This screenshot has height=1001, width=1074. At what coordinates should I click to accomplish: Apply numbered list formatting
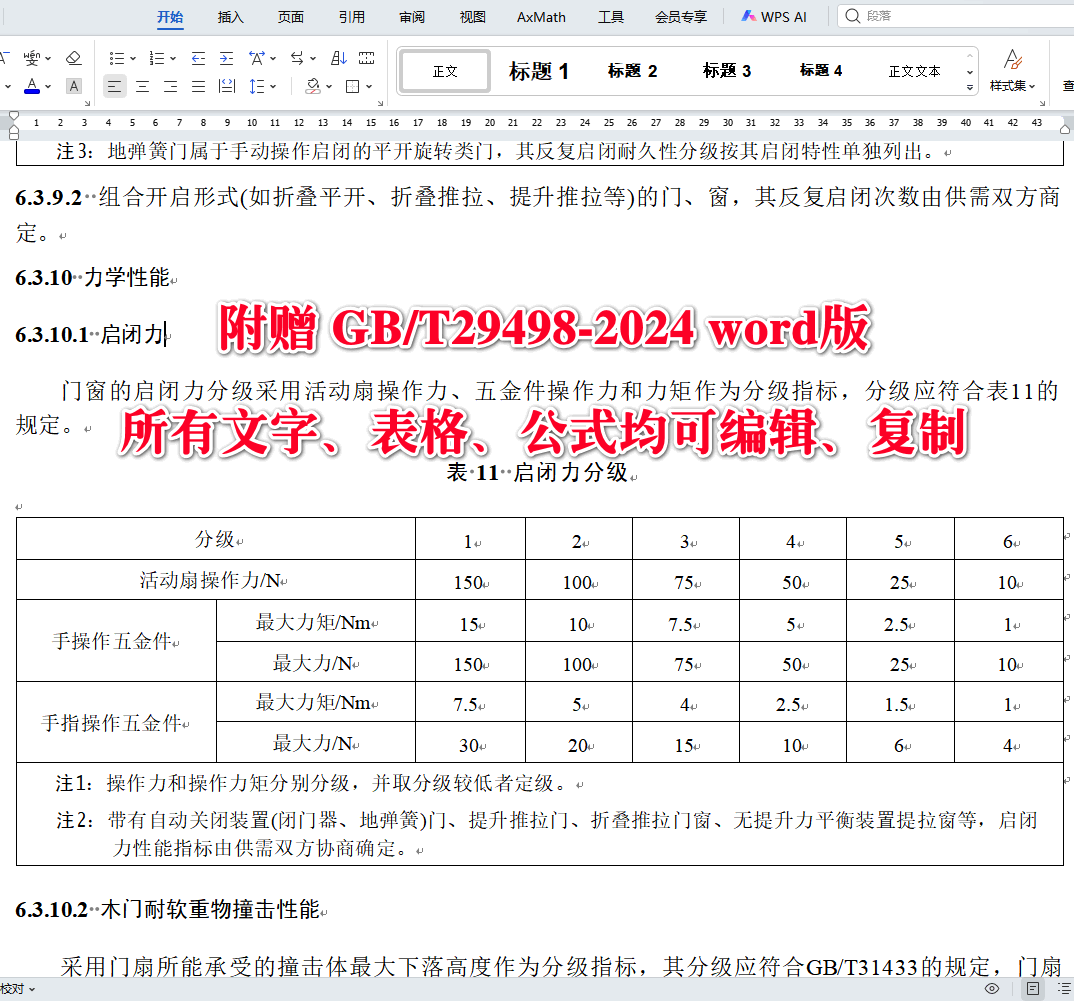coord(158,58)
